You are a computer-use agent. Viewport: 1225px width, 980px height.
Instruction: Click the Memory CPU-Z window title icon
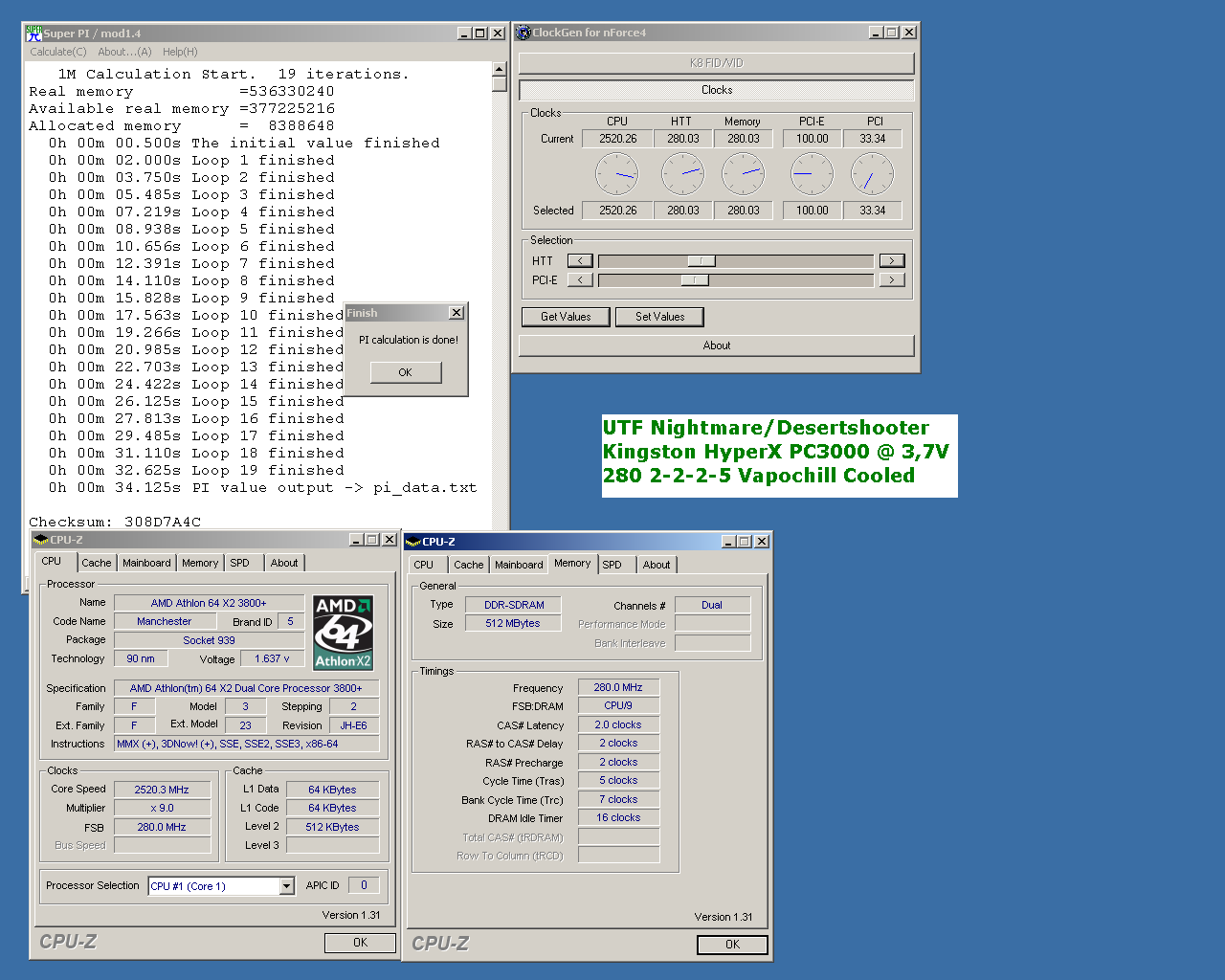413,542
